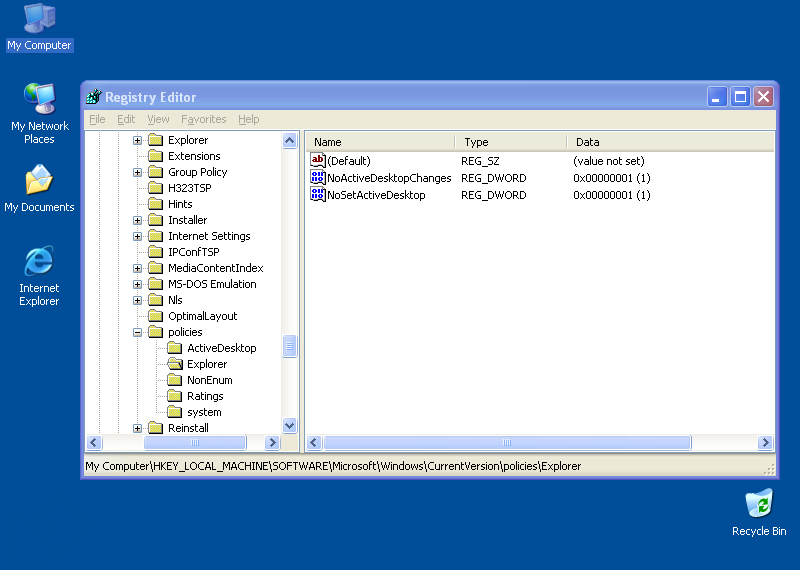
Task: Select the Internet Explorer desktop icon
Action: pos(39,276)
